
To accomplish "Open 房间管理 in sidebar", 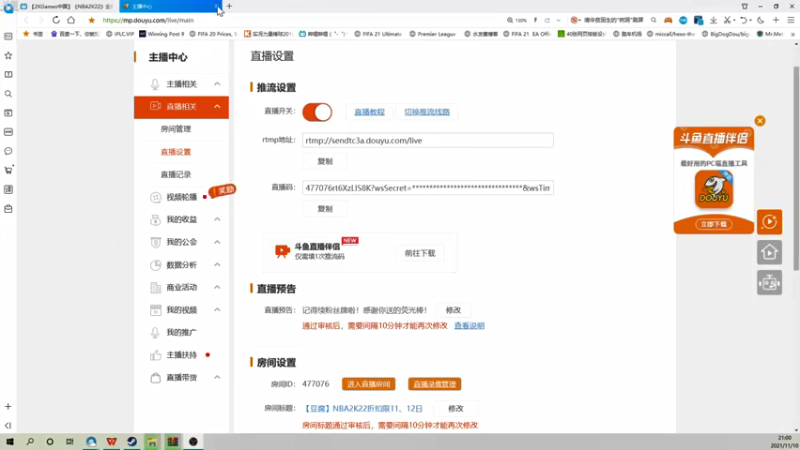I will 176,129.
